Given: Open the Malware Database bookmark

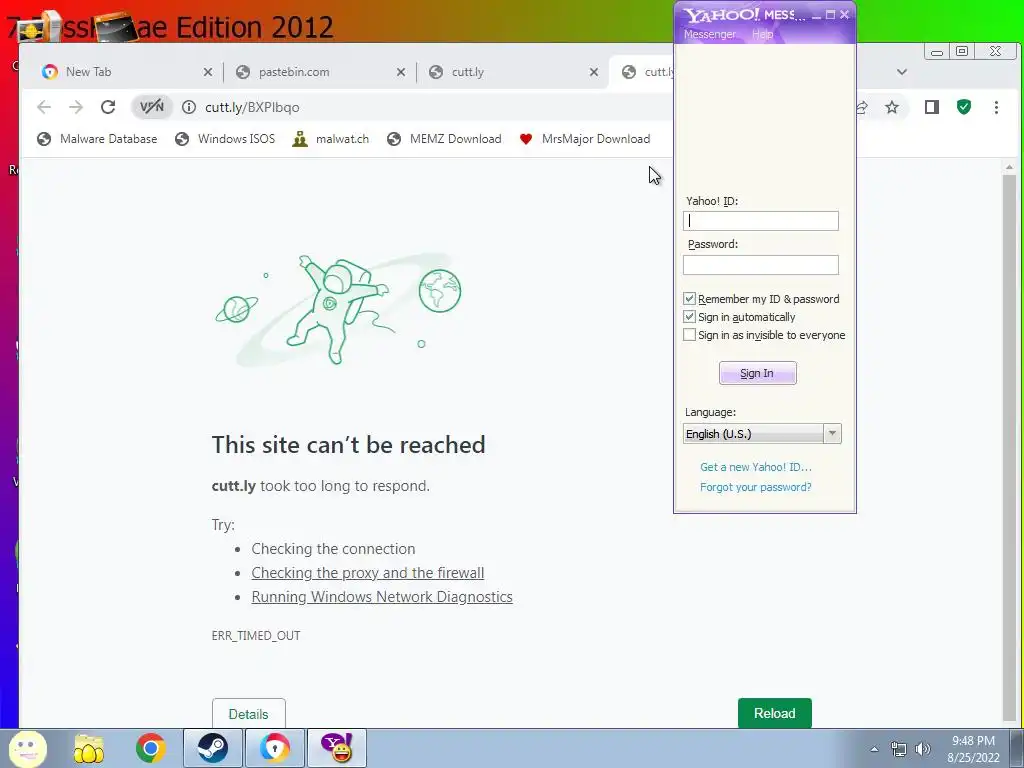Looking at the screenshot, I should point(97,138).
